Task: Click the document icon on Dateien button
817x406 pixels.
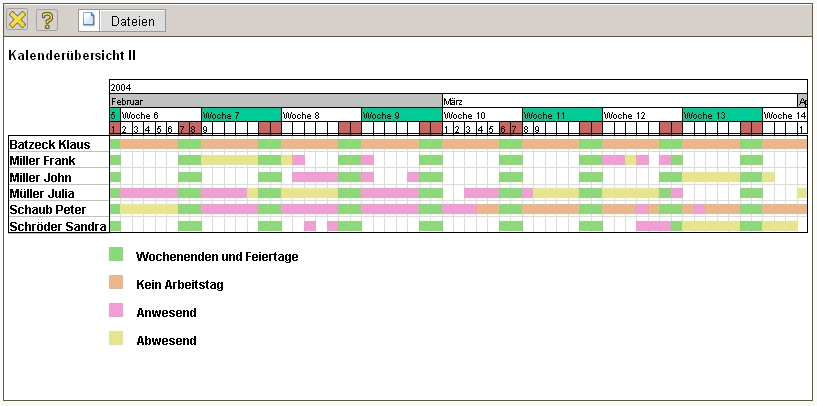Action: click(x=90, y=20)
